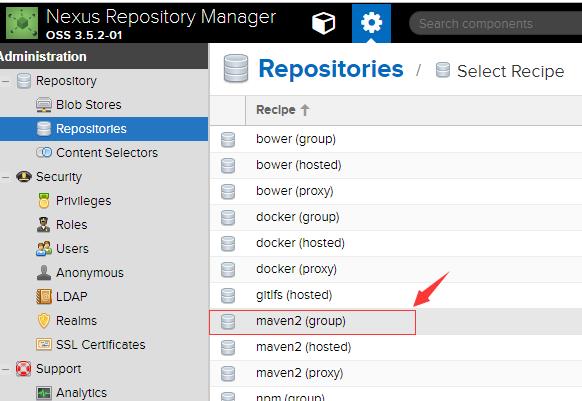Choose maven2 (group) recipe

396,321
